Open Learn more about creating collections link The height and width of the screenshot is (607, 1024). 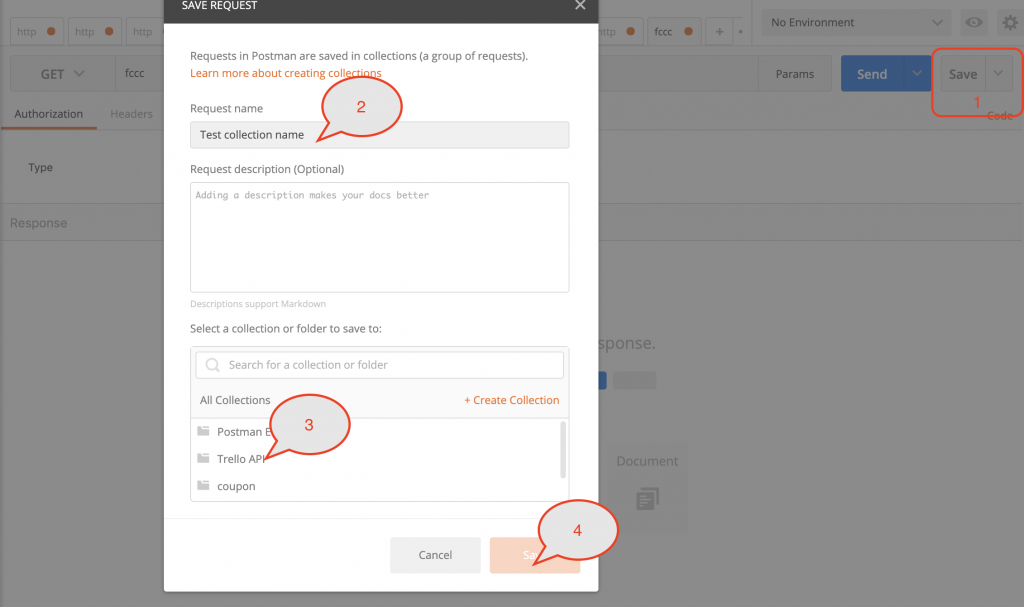tap(286, 73)
